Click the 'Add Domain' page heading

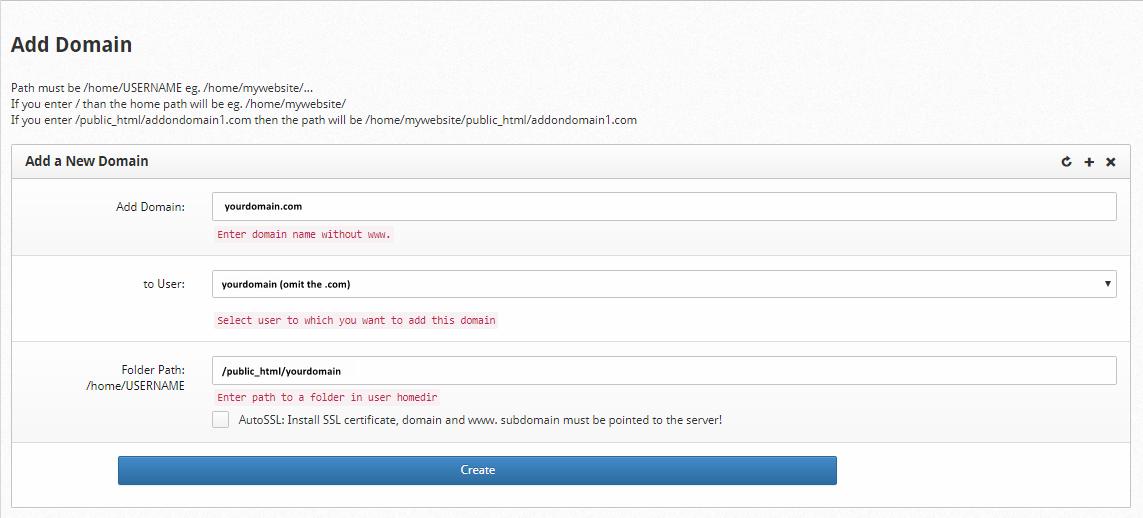[x=71, y=44]
